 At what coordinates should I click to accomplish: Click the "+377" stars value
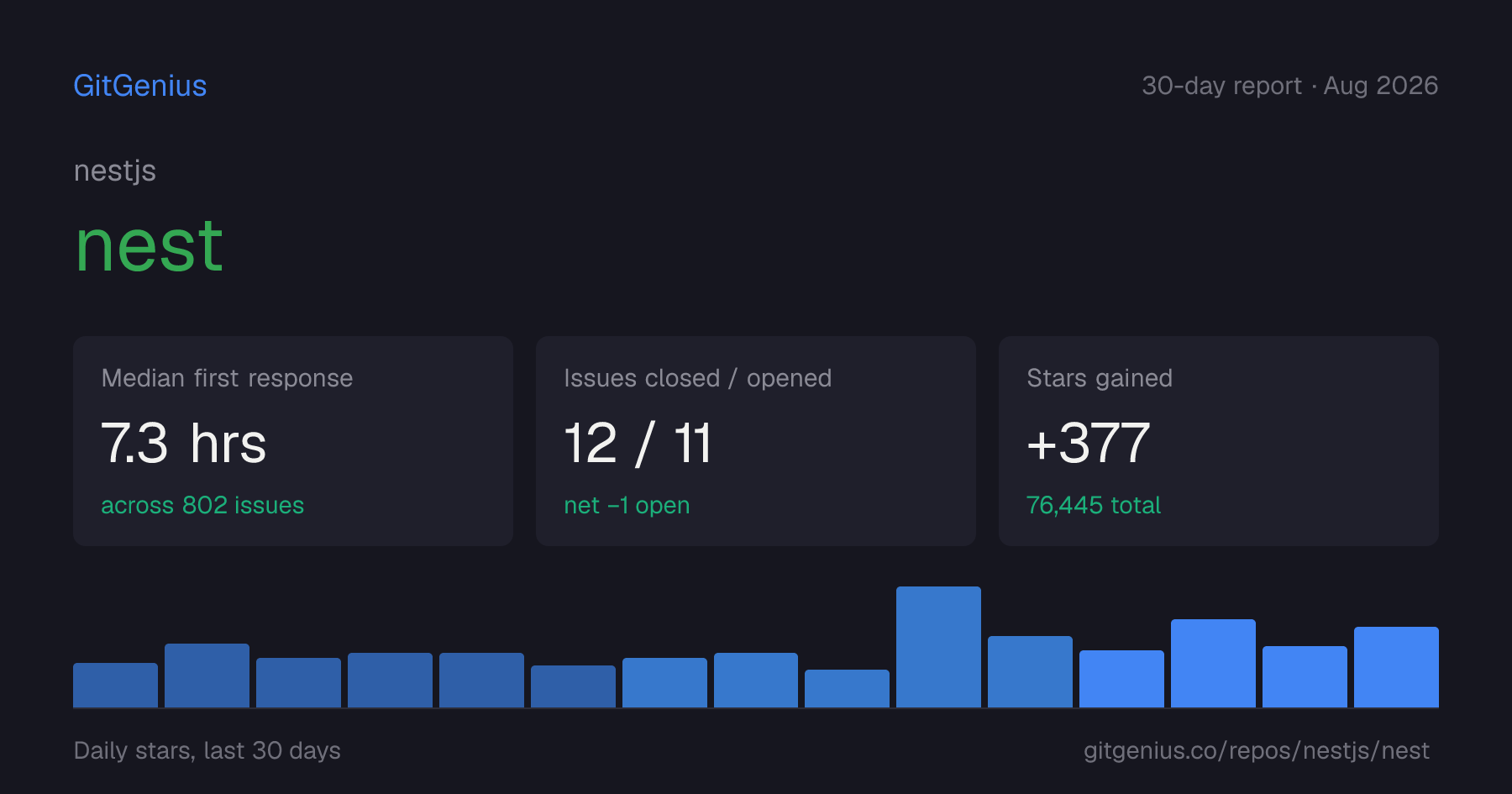click(1089, 443)
